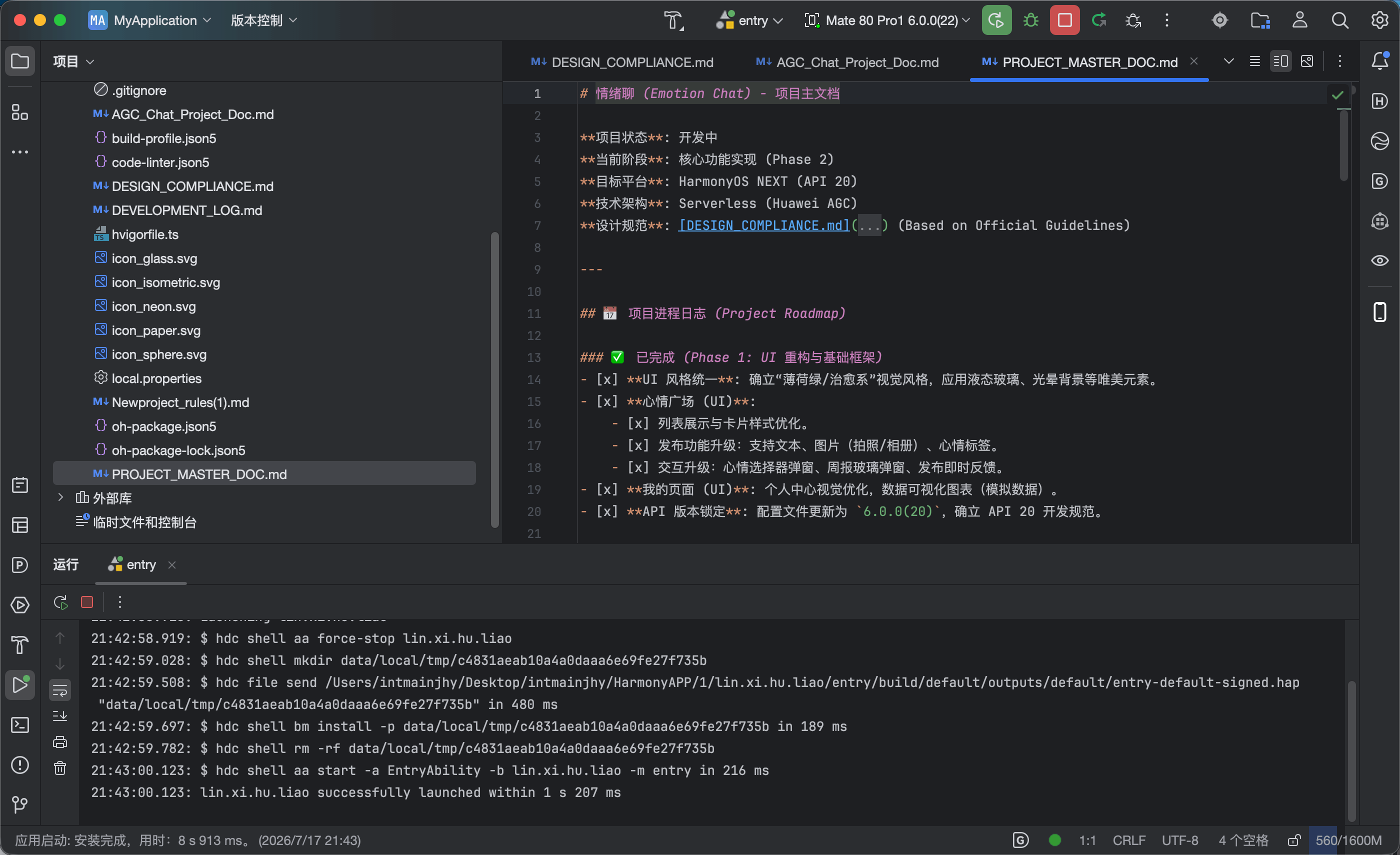Open Notifications bell icon
Image resolution: width=1400 pixels, height=855 pixels.
1379,61
